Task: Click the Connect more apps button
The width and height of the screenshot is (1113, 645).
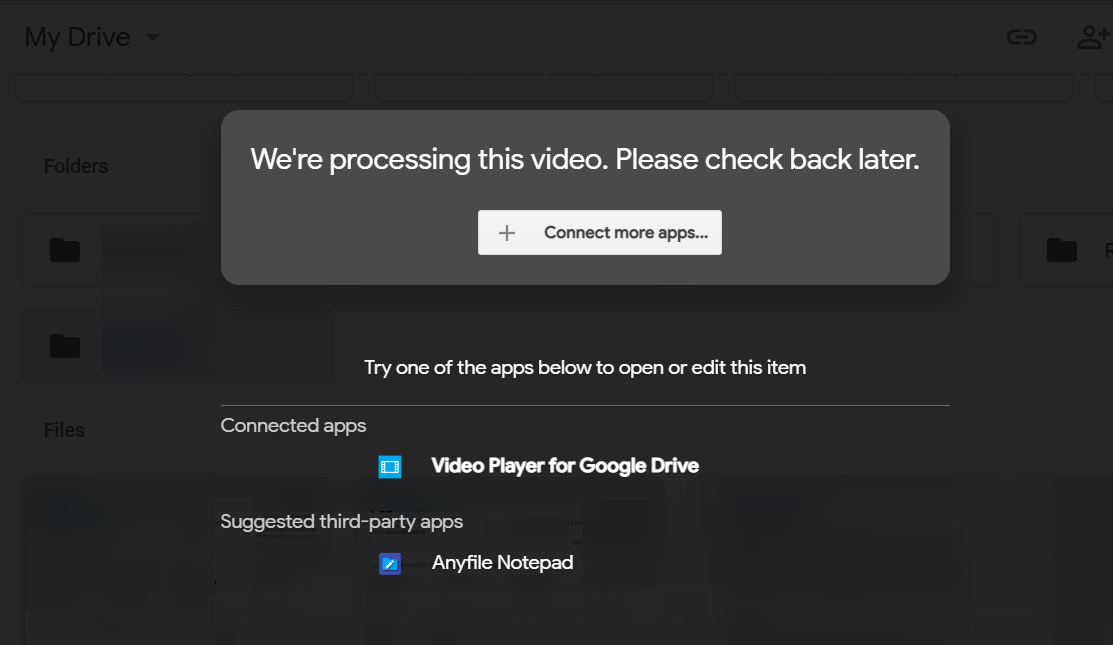Action: pyautogui.click(x=600, y=232)
